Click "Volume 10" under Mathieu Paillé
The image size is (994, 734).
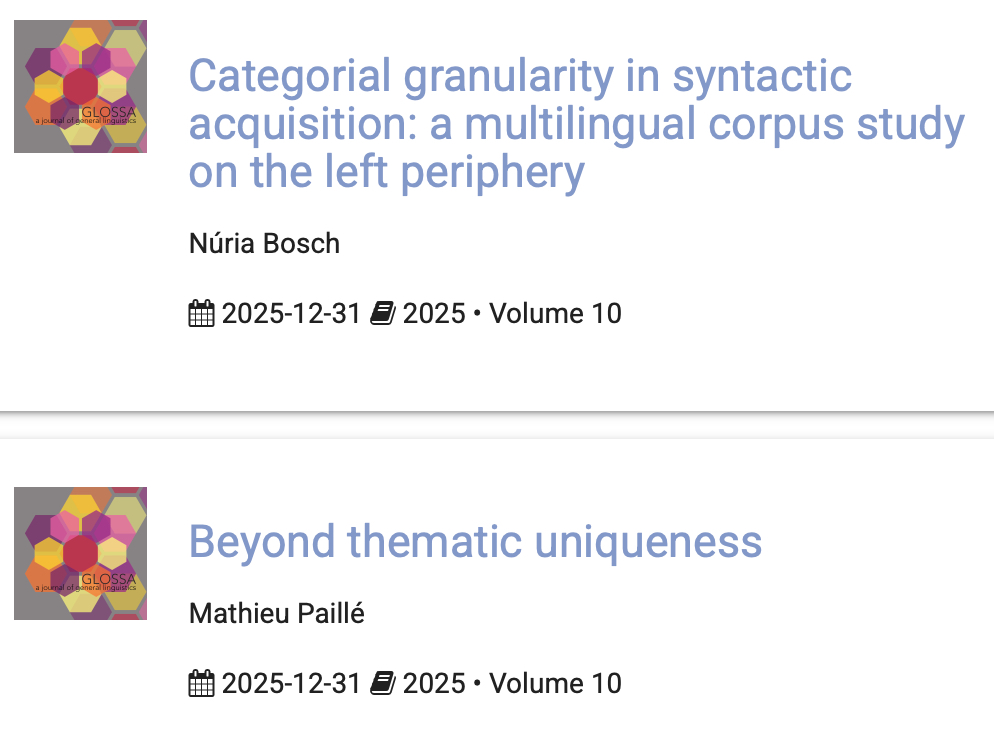(555, 684)
